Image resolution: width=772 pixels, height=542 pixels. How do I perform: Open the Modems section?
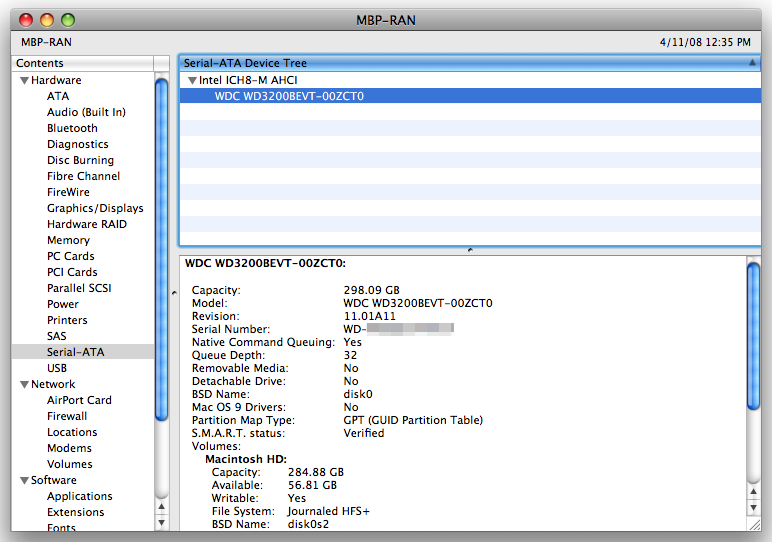(x=69, y=448)
